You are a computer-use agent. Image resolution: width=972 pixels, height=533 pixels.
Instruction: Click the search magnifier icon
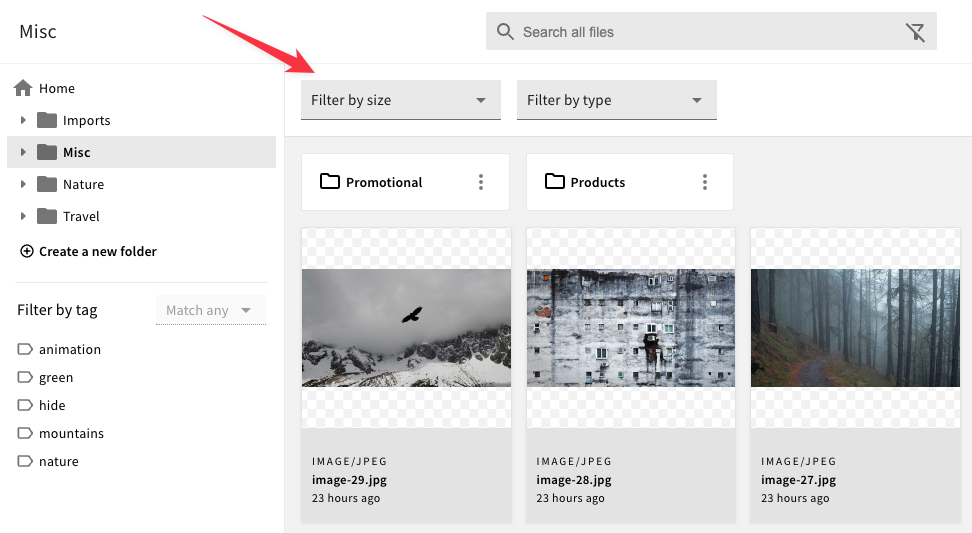(x=505, y=32)
